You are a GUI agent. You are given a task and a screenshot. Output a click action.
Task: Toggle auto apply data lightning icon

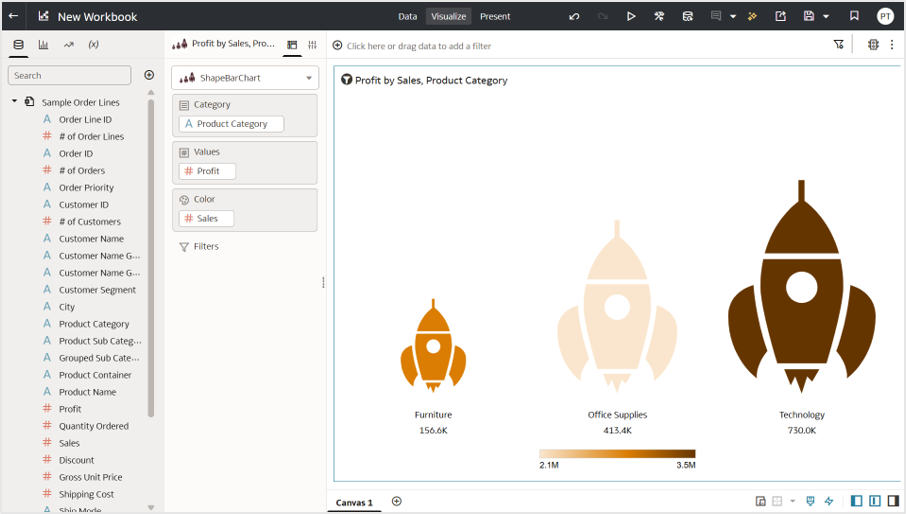click(829, 501)
